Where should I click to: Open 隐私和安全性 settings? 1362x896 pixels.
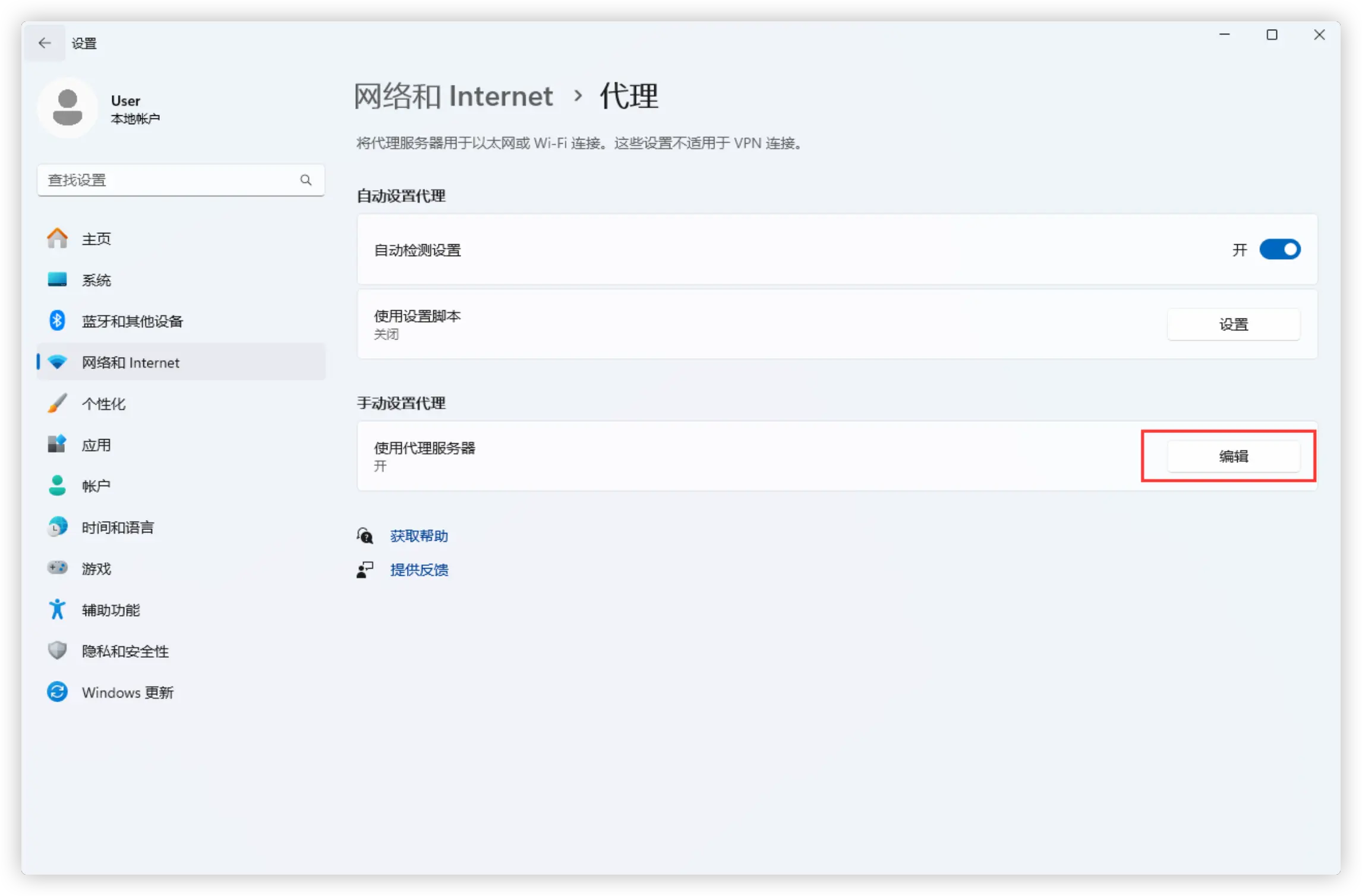pyautogui.click(x=181, y=651)
